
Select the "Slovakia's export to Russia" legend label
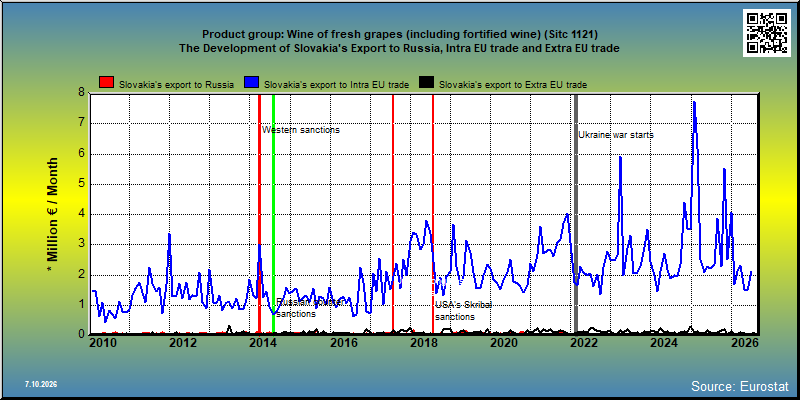177,85
